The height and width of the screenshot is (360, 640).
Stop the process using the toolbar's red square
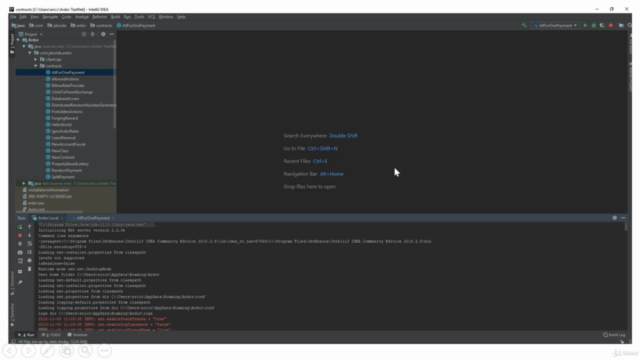611,25
